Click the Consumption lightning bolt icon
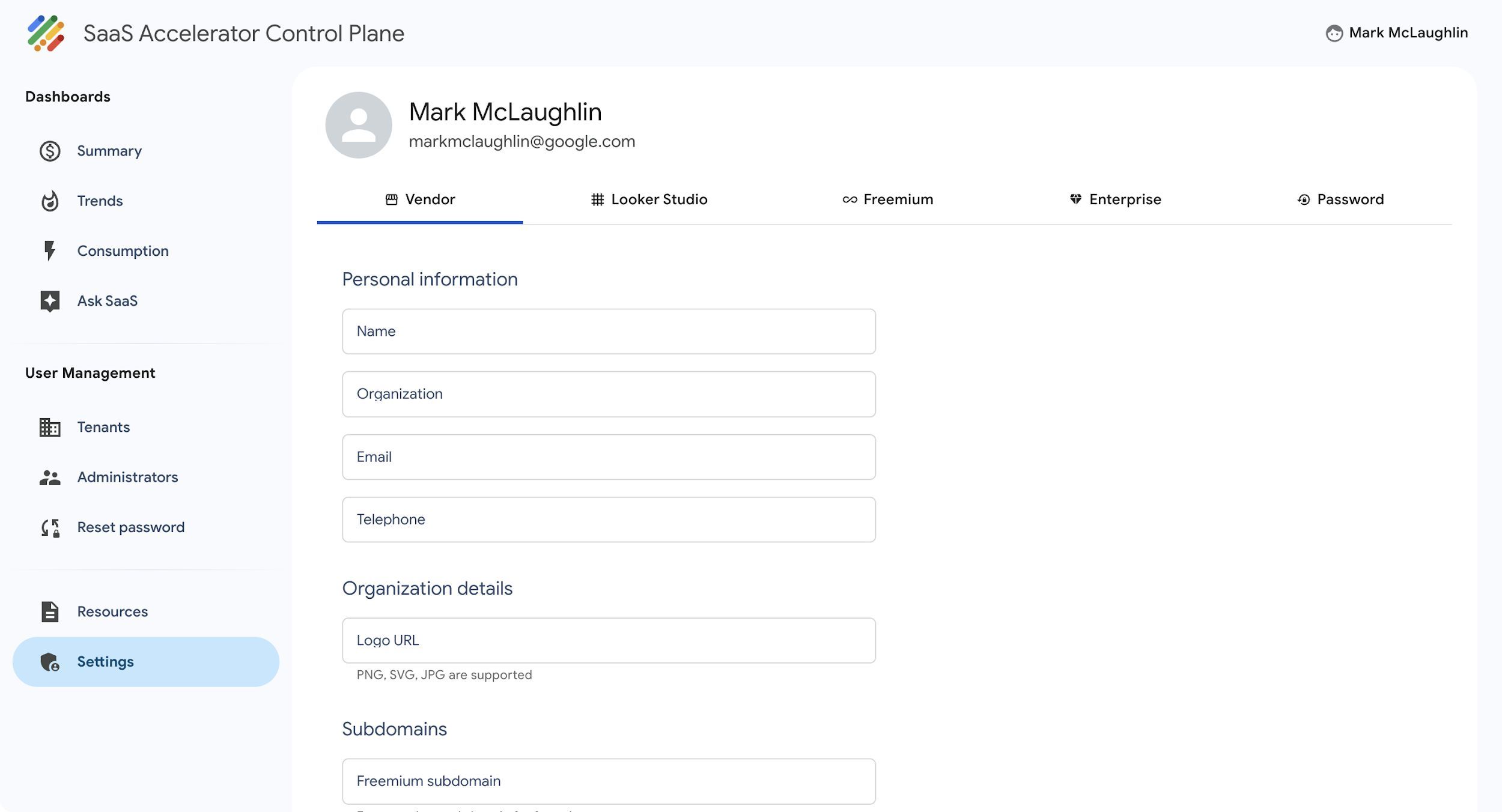This screenshot has height=812, width=1502. tap(49, 251)
